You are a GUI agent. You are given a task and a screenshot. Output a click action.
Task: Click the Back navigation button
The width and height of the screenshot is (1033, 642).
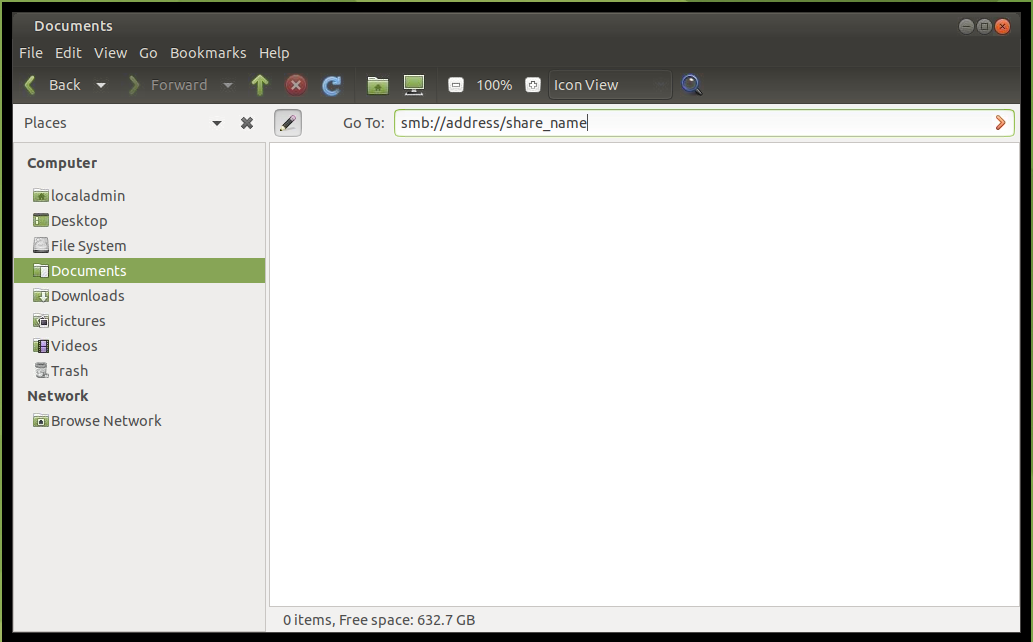[x=52, y=85]
